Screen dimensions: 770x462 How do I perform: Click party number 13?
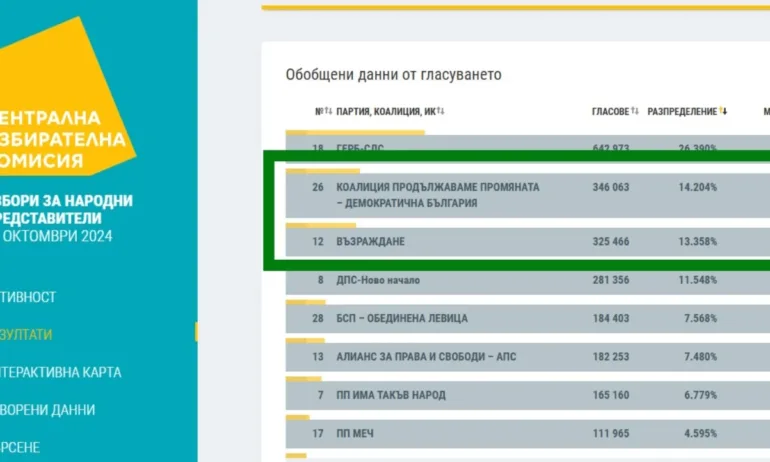(x=318, y=356)
